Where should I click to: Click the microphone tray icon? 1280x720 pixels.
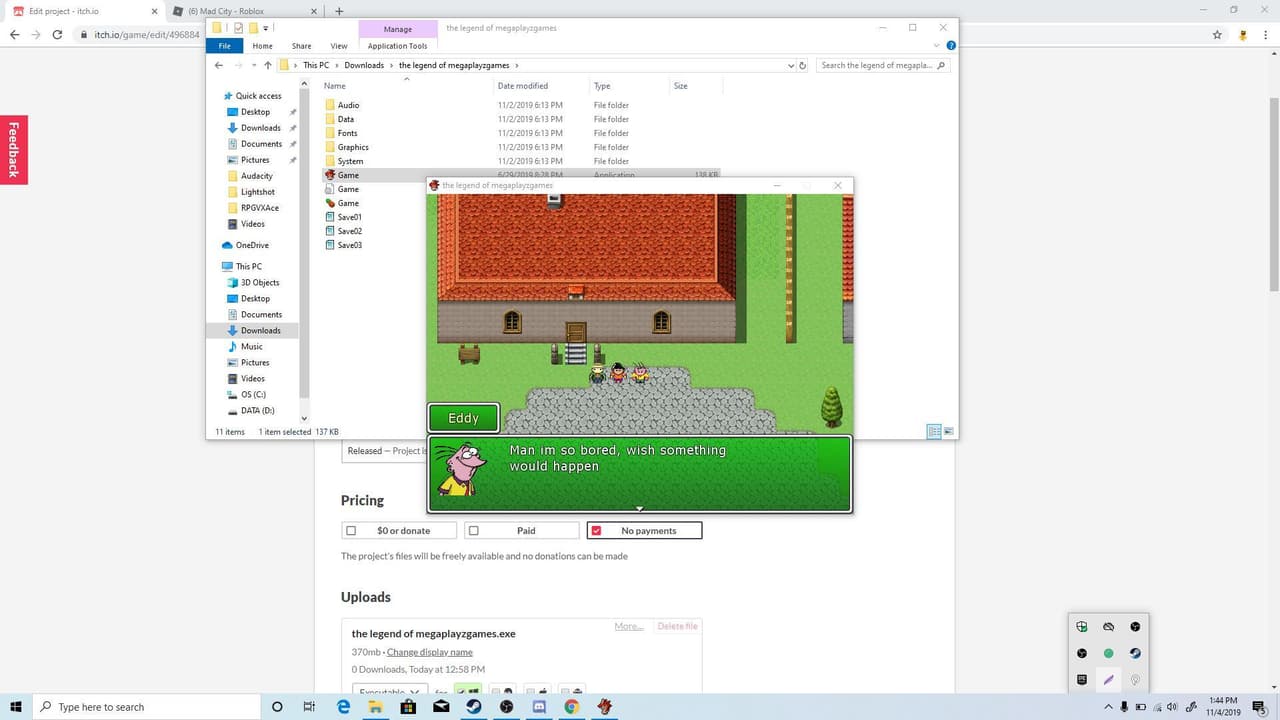point(1125,707)
